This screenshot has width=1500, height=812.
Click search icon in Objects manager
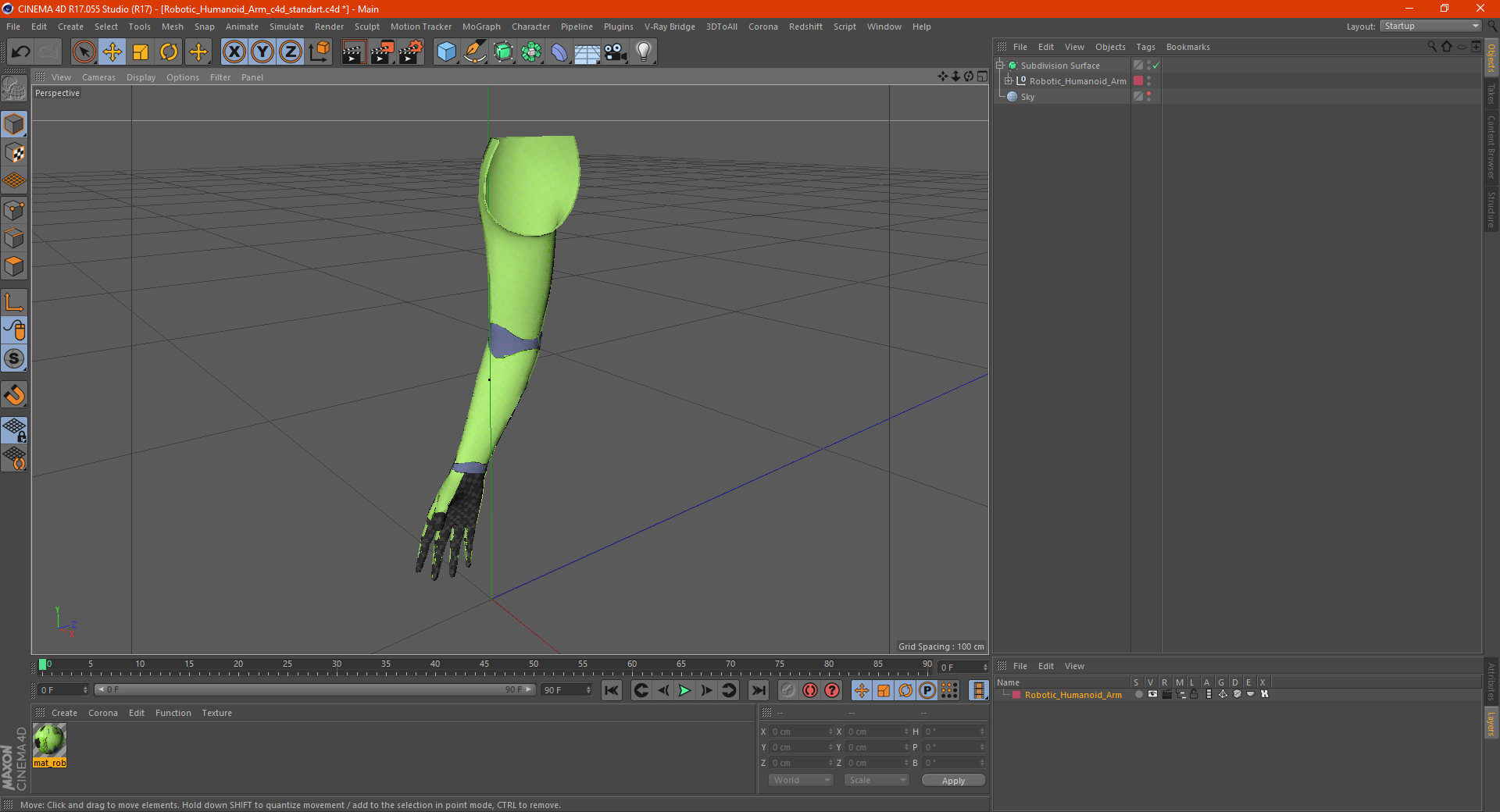point(1432,47)
